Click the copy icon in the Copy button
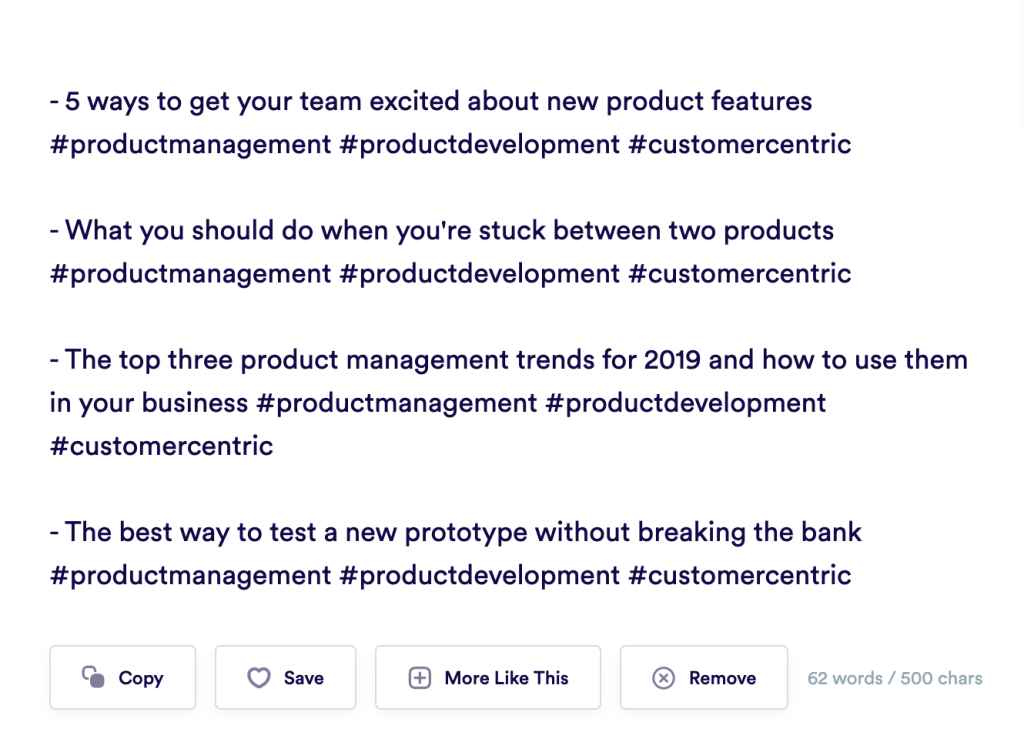Image resolution: width=1024 pixels, height=742 pixels. pyautogui.click(x=93, y=678)
